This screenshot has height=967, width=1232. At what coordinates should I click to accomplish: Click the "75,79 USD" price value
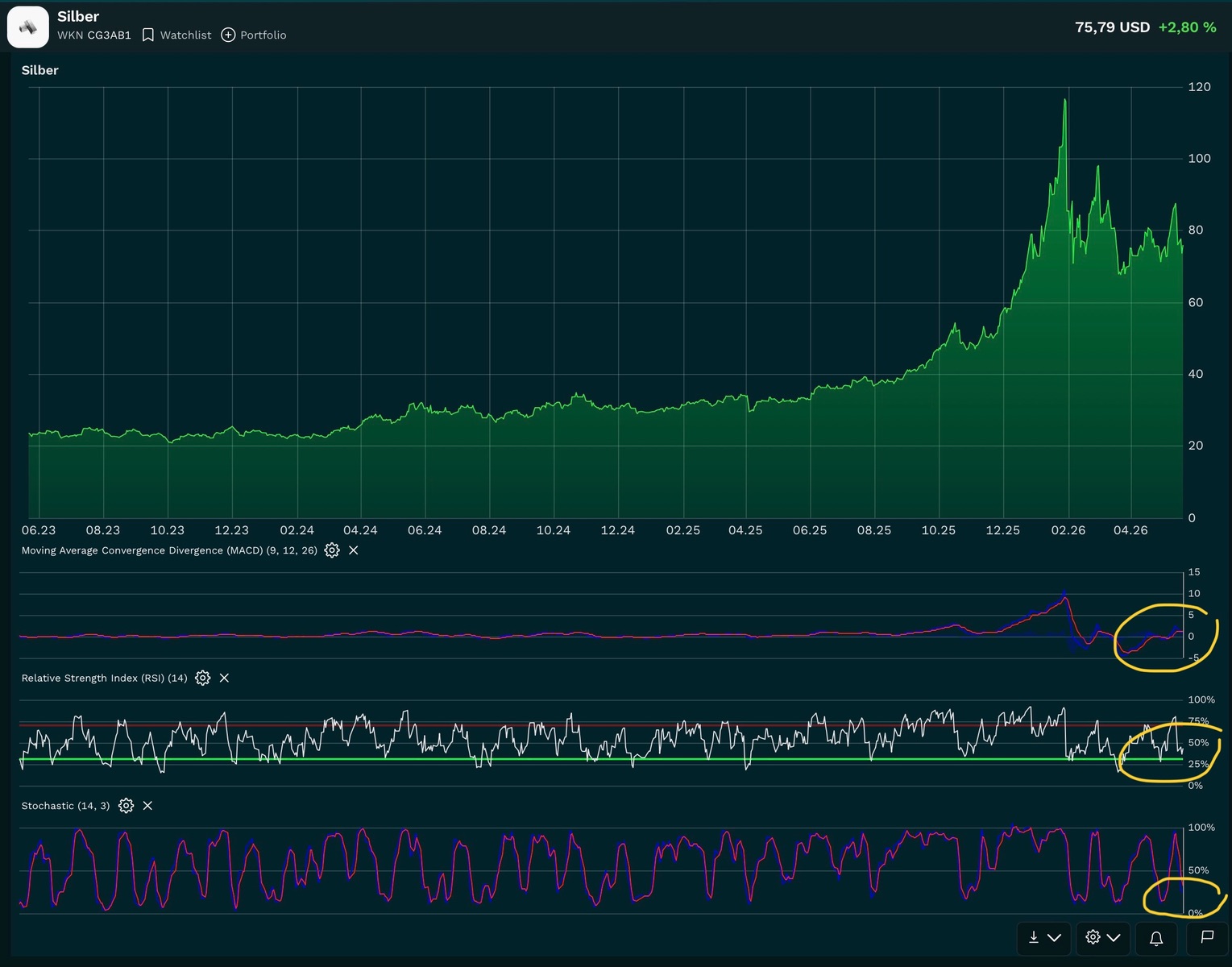(1112, 27)
